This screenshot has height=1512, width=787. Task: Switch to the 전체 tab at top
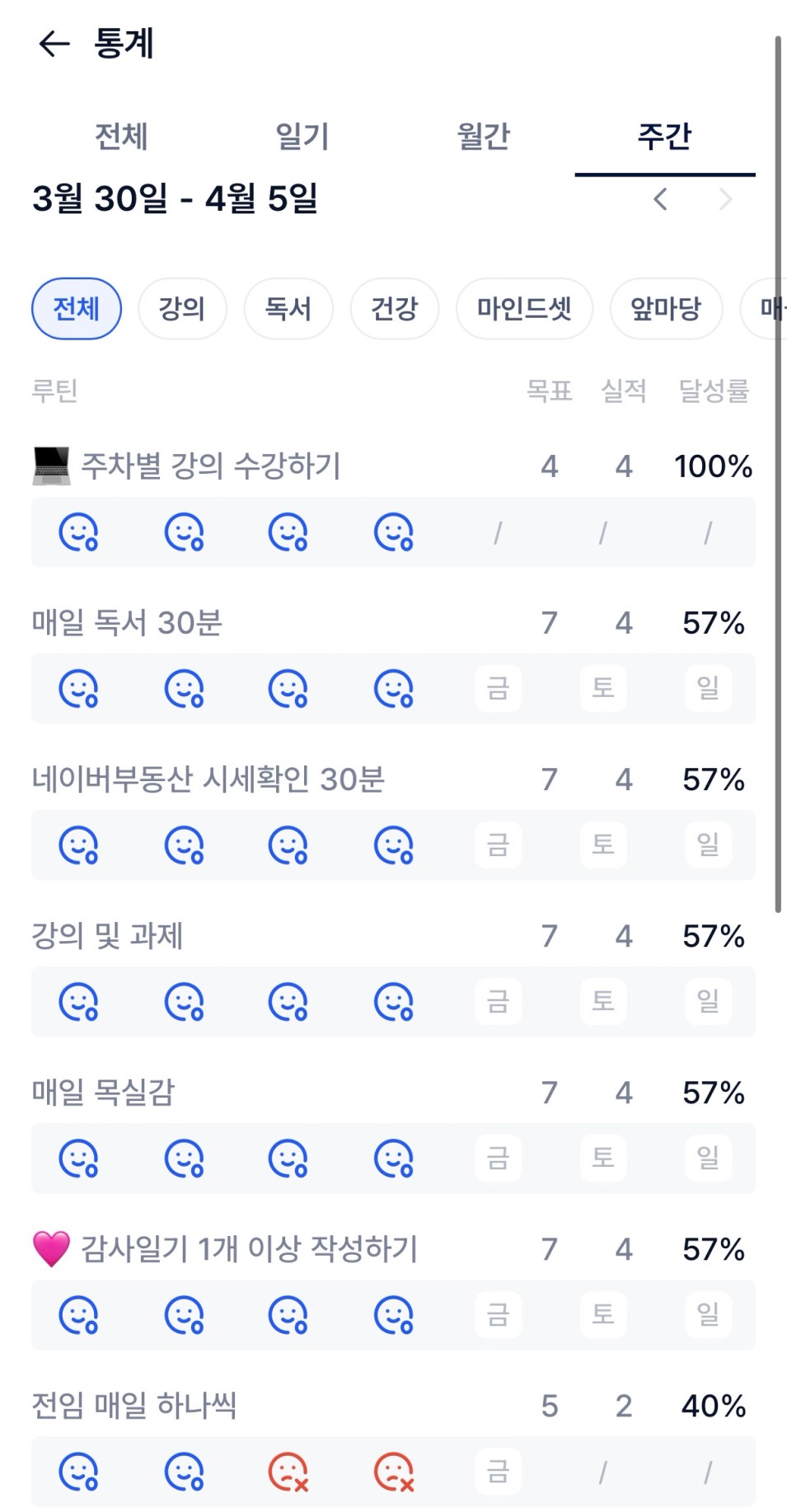coord(121,137)
